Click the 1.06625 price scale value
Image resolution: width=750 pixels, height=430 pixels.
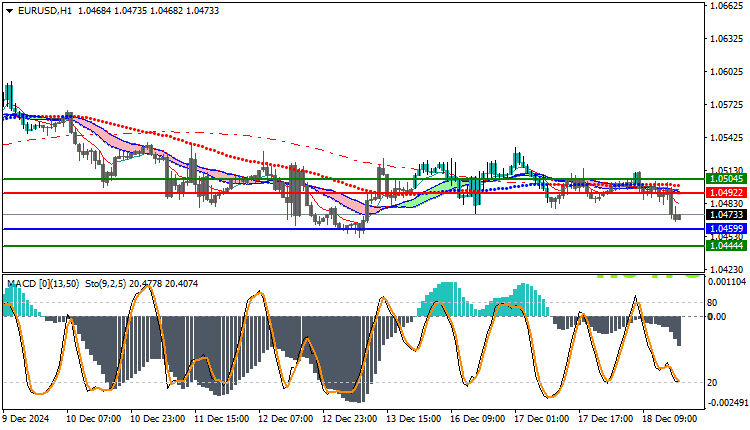point(727,6)
